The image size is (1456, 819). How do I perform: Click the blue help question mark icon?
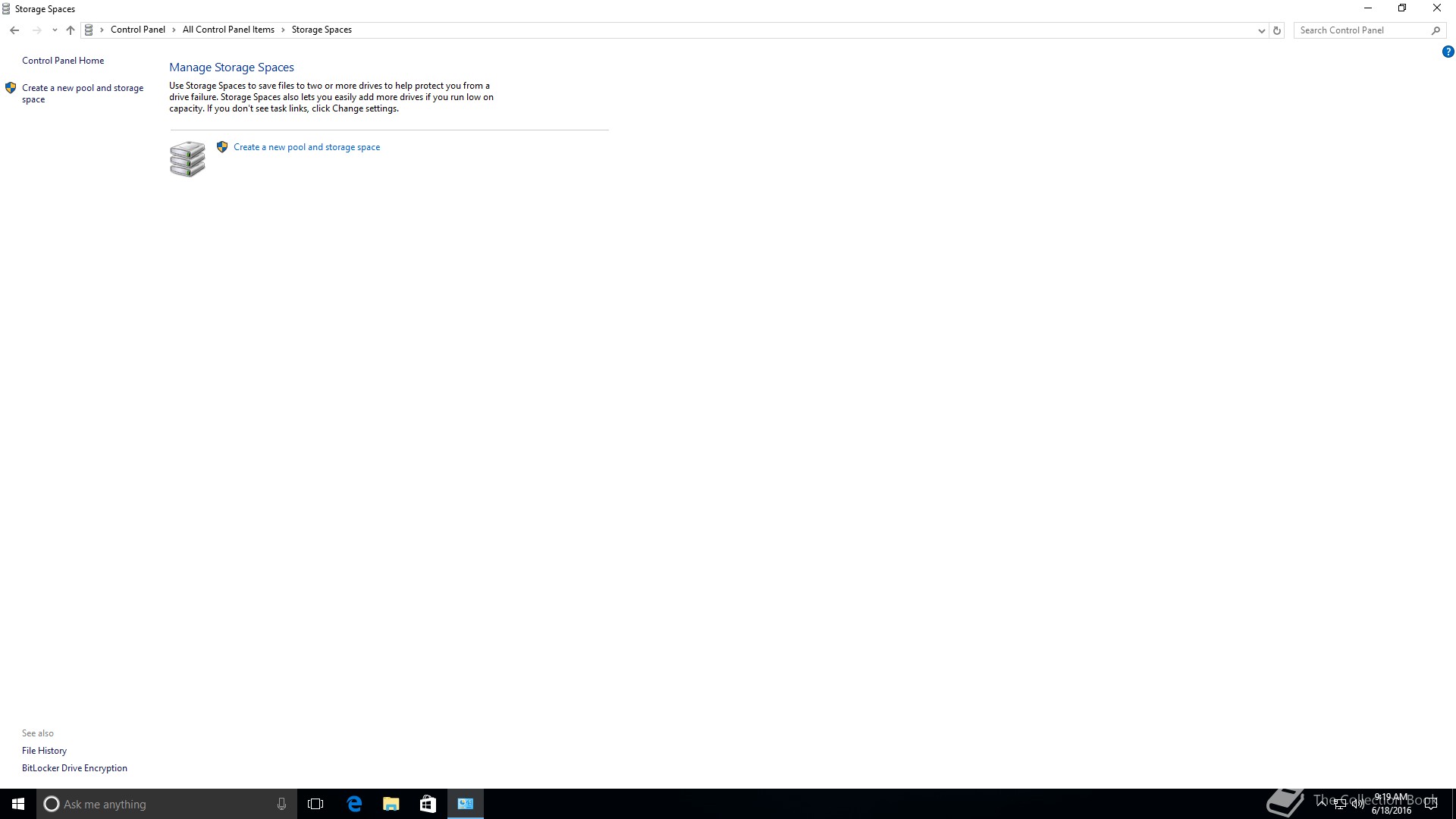tap(1448, 52)
